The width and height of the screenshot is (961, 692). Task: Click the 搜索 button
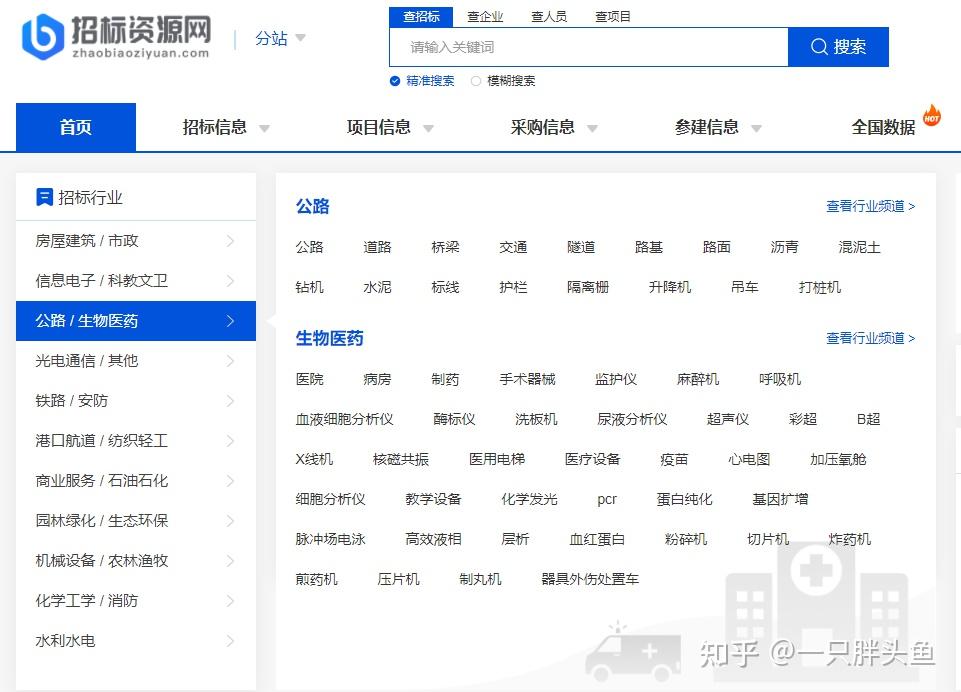(838, 47)
